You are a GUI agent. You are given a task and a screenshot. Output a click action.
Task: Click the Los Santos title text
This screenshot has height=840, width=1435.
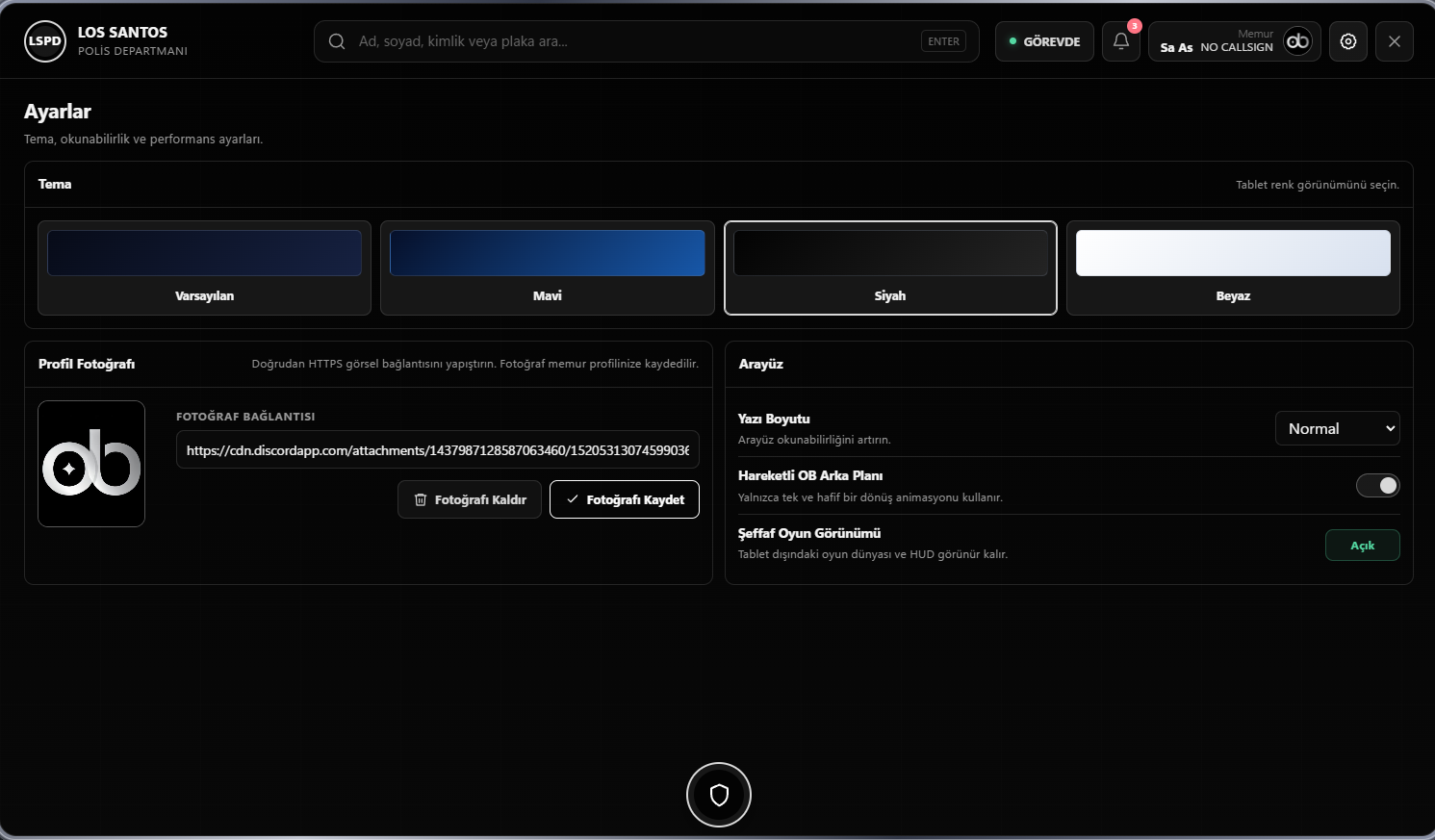tap(122, 33)
